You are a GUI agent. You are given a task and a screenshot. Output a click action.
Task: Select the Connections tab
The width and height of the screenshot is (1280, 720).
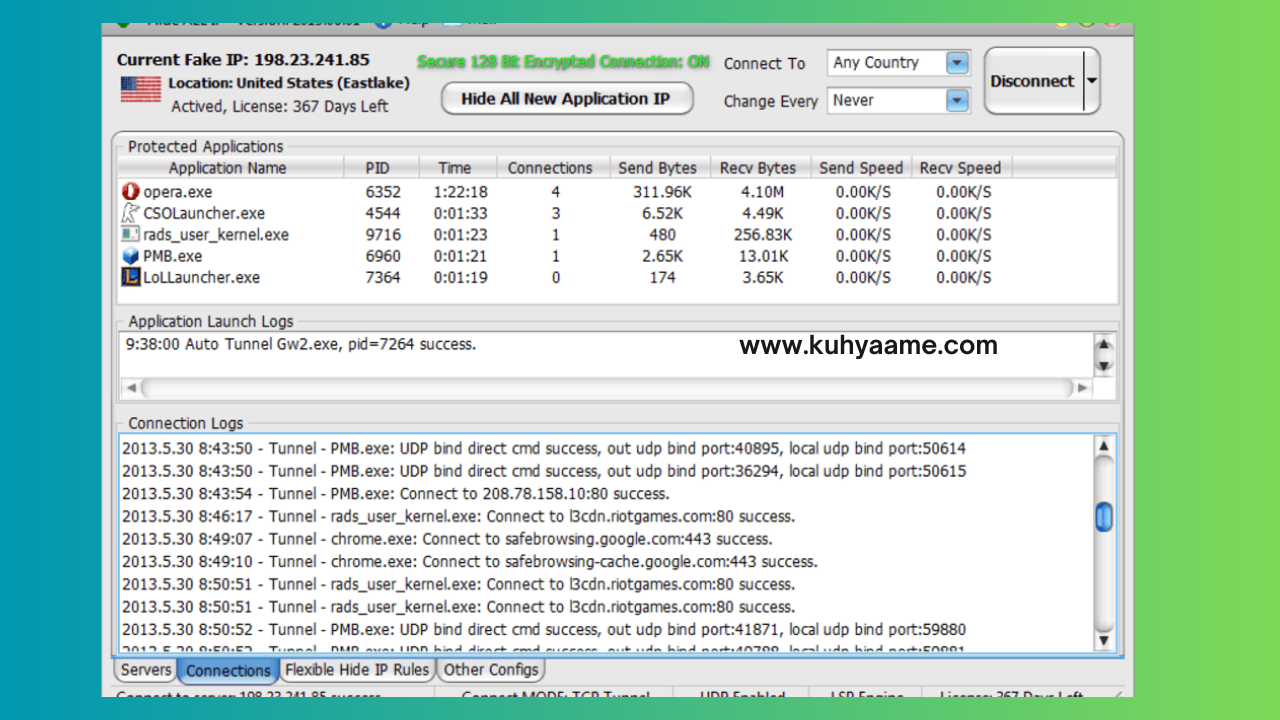pos(228,671)
